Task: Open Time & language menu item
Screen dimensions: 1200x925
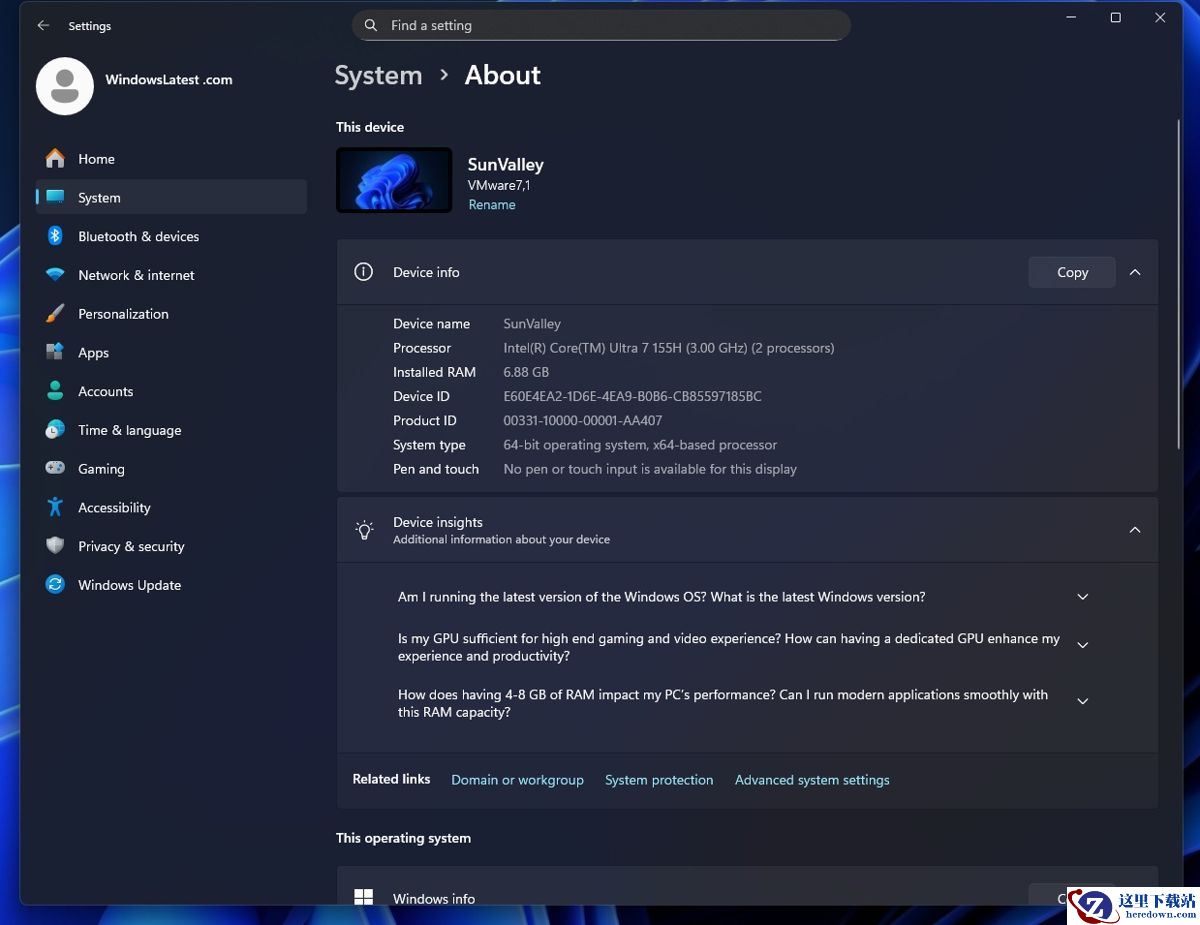Action: point(130,430)
